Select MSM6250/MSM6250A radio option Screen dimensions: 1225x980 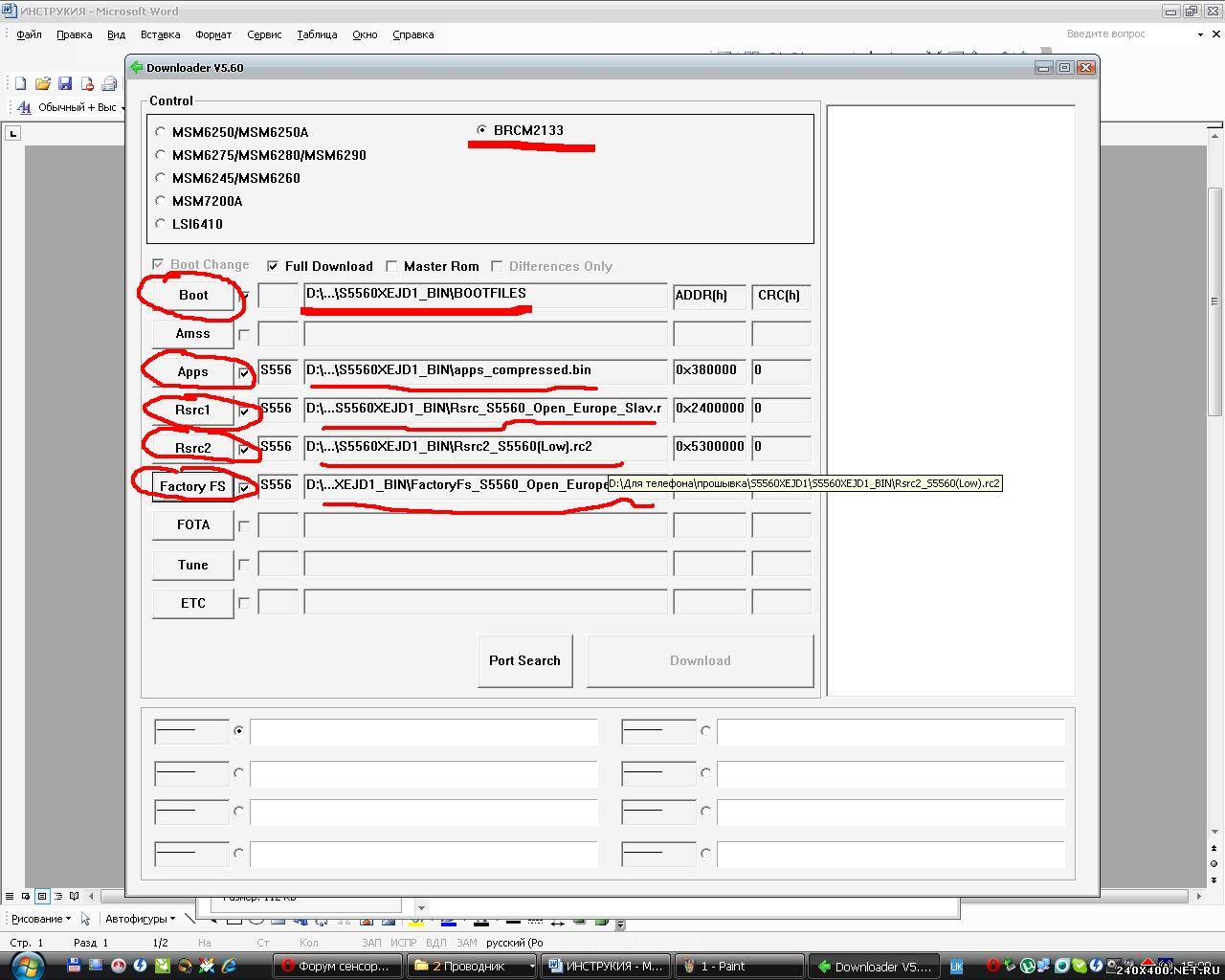pos(161,132)
